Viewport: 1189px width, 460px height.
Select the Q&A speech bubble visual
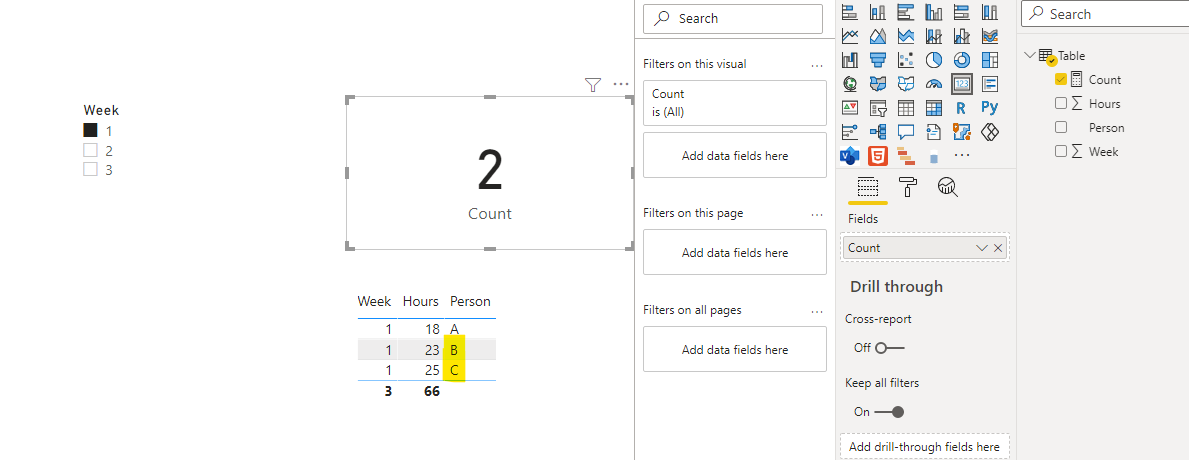(905, 132)
